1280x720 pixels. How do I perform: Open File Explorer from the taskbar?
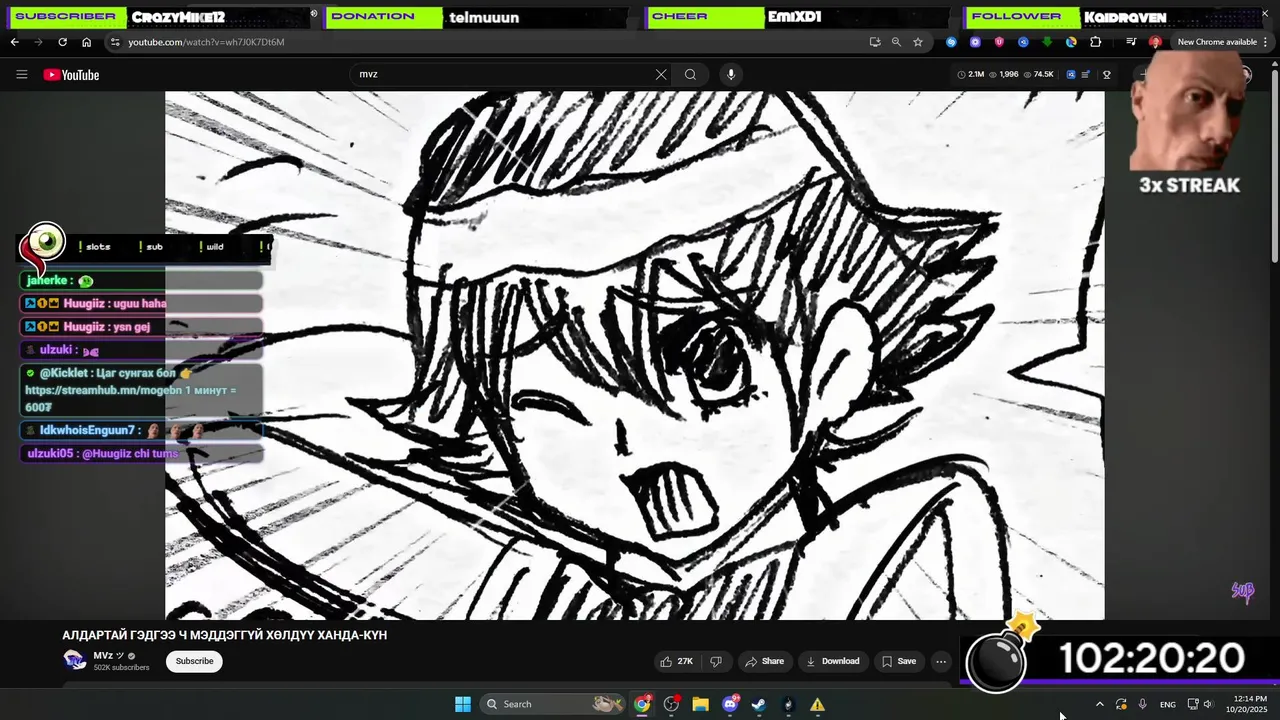click(700, 704)
